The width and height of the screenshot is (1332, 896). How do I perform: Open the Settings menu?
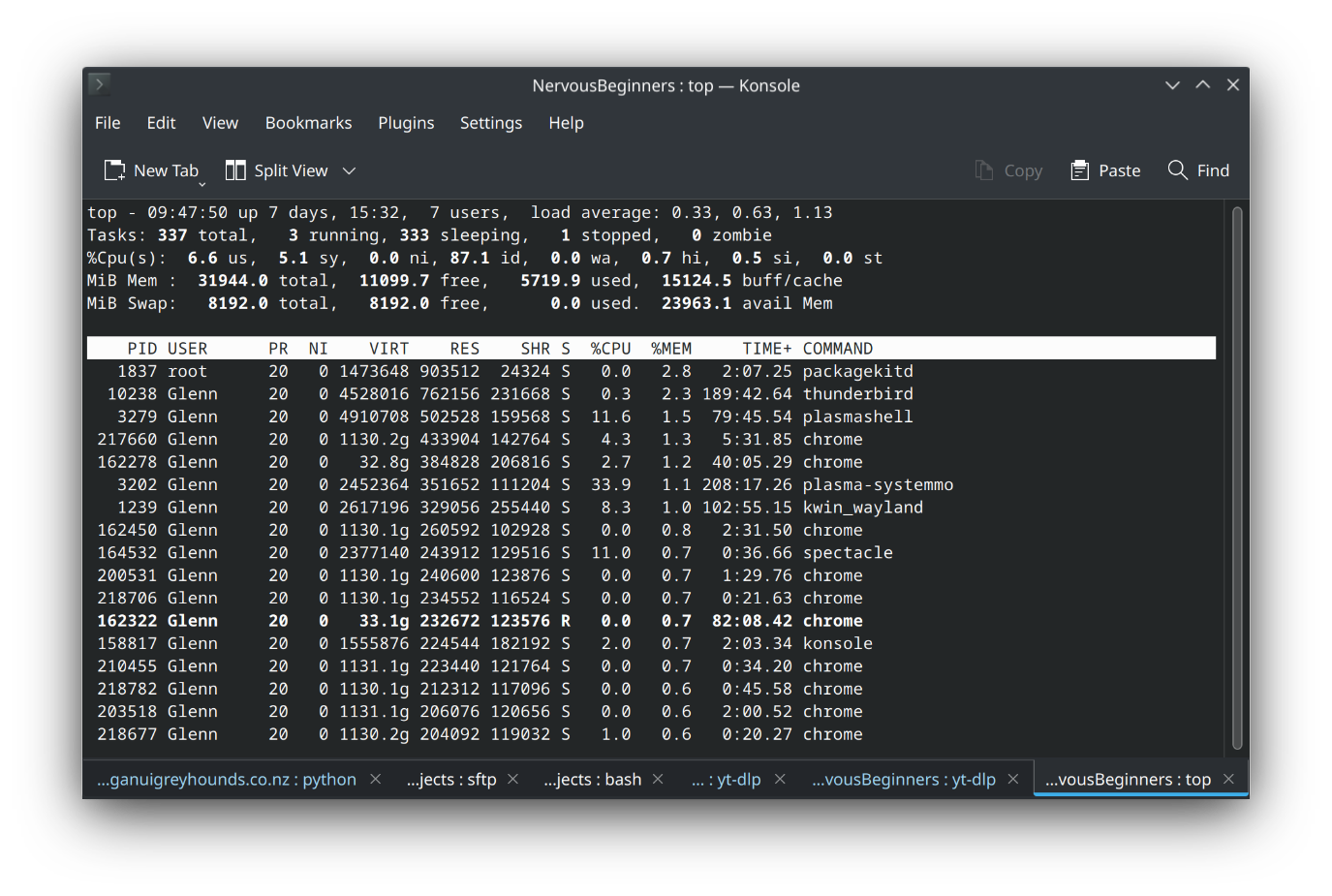pos(491,123)
